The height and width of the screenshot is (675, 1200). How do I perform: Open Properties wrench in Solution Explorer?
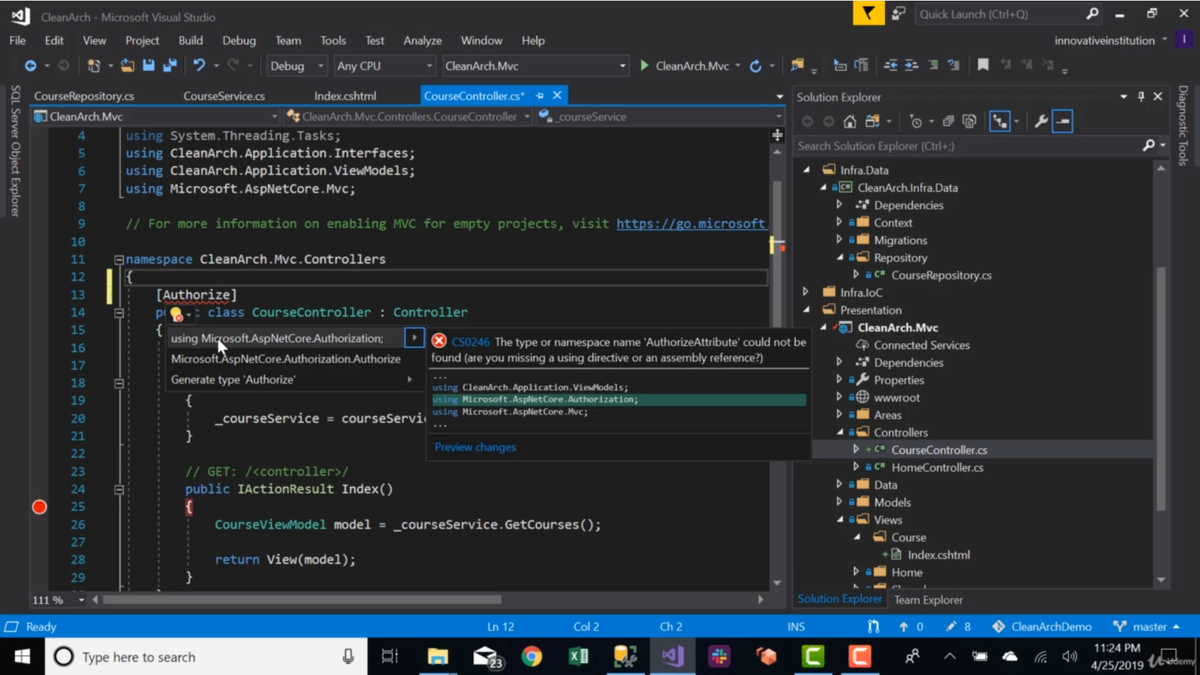pos(1041,121)
